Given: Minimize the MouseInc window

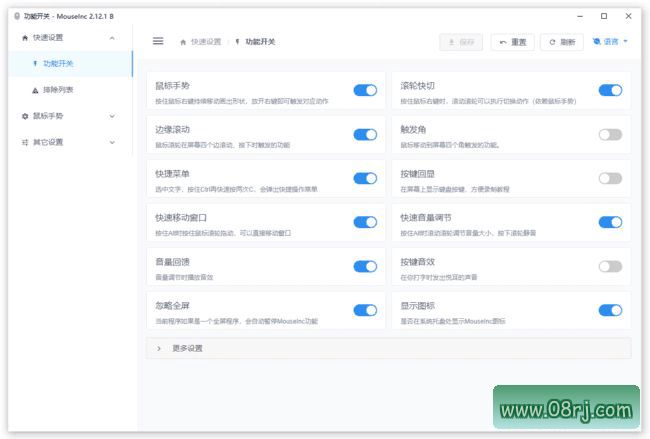Looking at the screenshot, I should (580, 16).
